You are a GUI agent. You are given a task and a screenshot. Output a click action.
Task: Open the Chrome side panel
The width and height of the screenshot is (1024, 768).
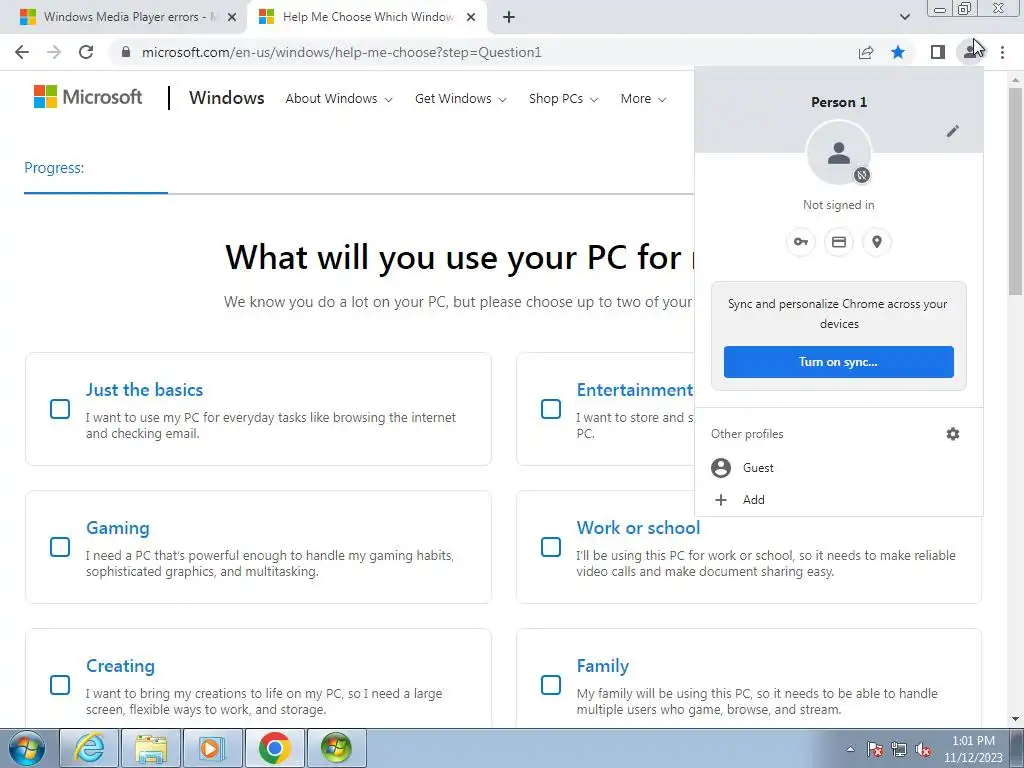938,52
